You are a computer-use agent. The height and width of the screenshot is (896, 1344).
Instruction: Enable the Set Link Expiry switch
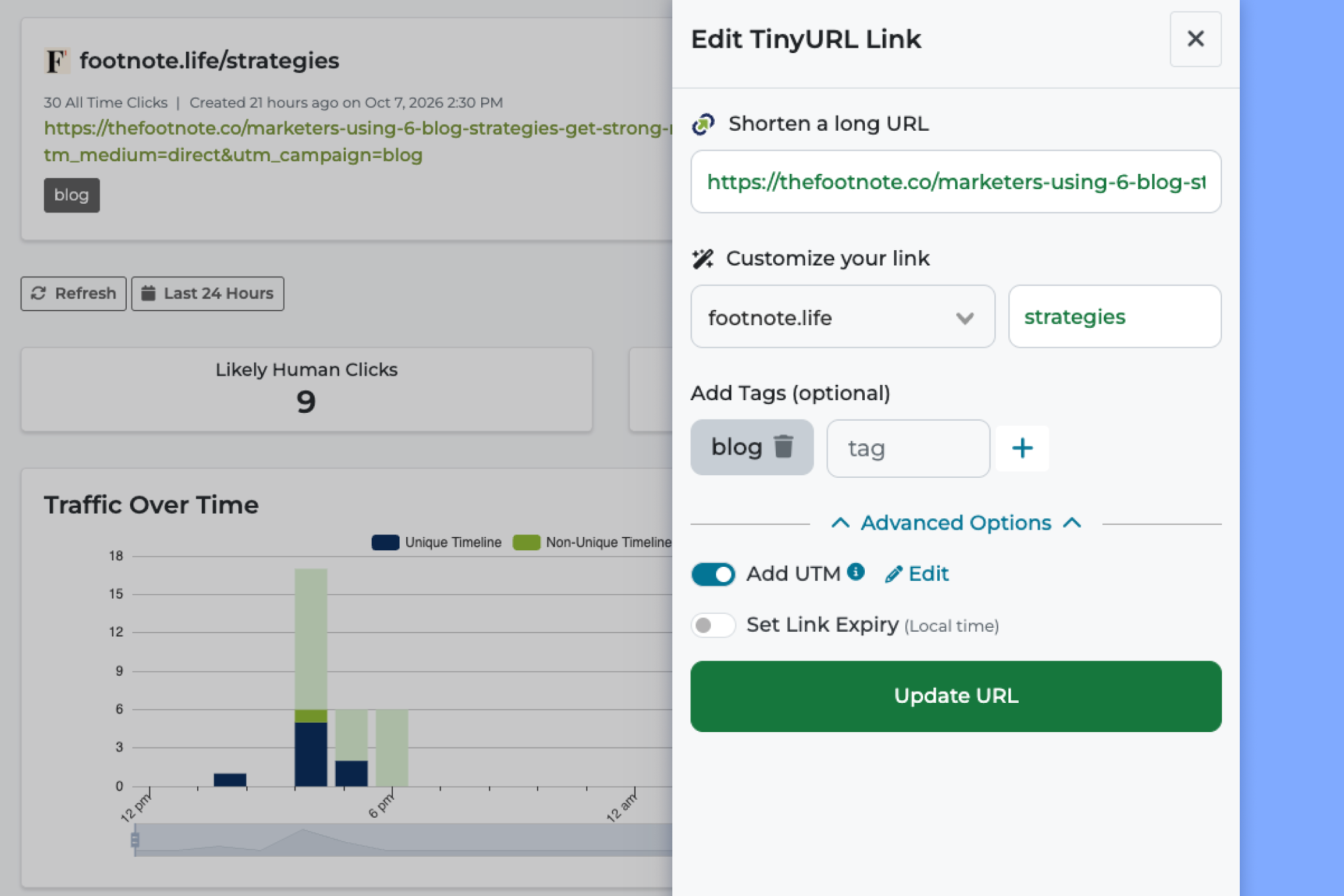(x=713, y=625)
